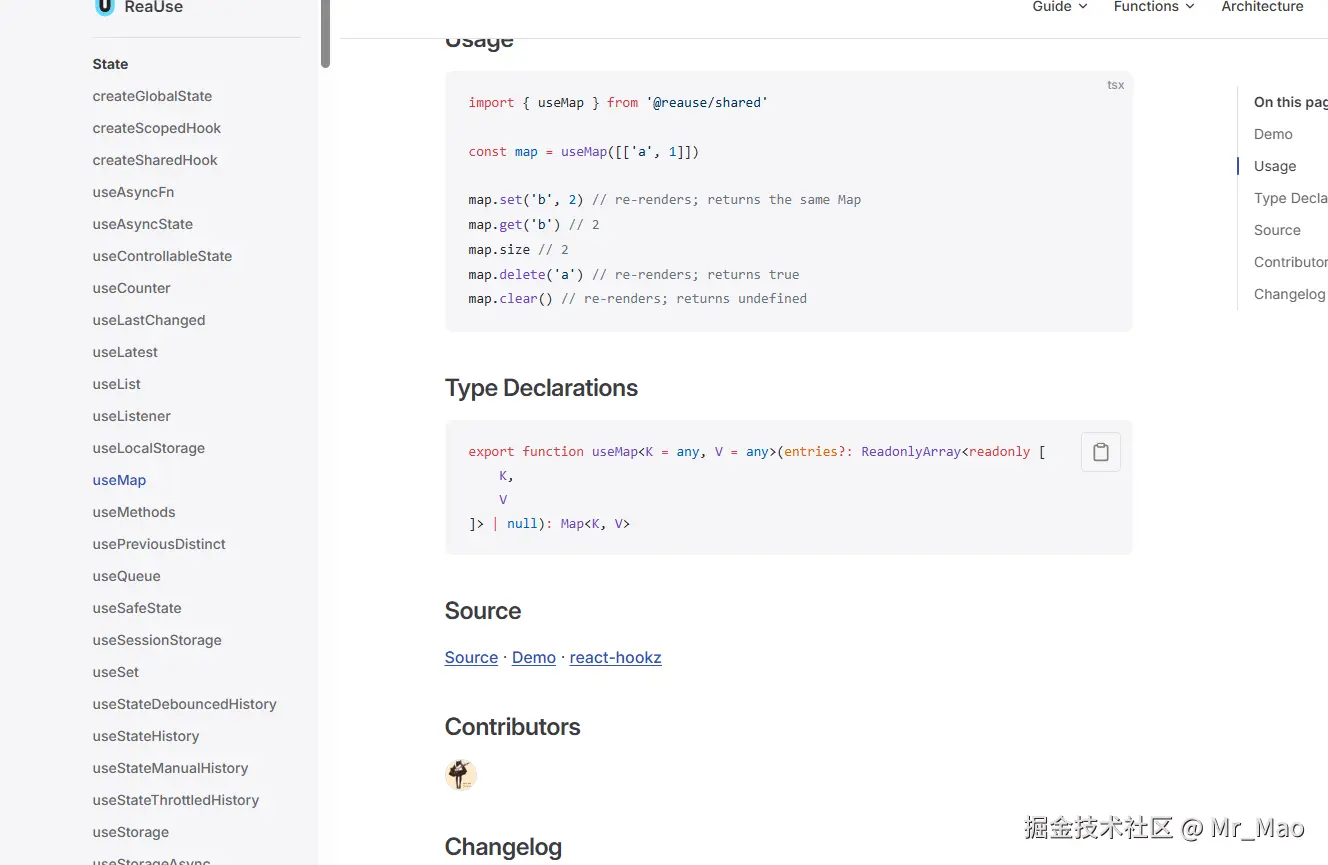Screen dimensions: 1328x865
Task: Open useLocalStorage in sidebar
Action: click(149, 448)
